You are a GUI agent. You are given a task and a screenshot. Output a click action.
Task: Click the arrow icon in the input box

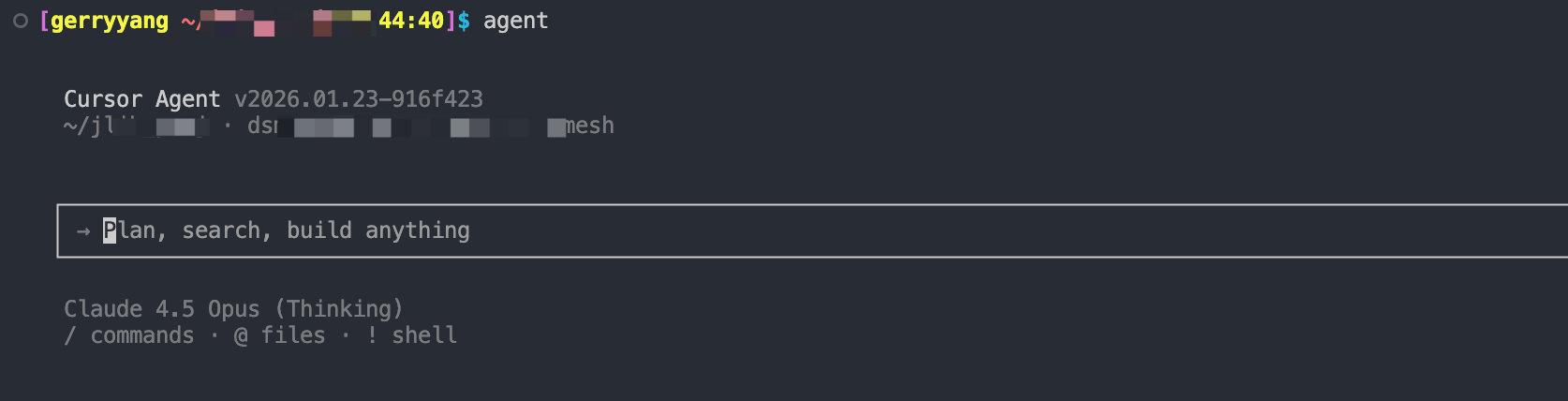point(83,230)
